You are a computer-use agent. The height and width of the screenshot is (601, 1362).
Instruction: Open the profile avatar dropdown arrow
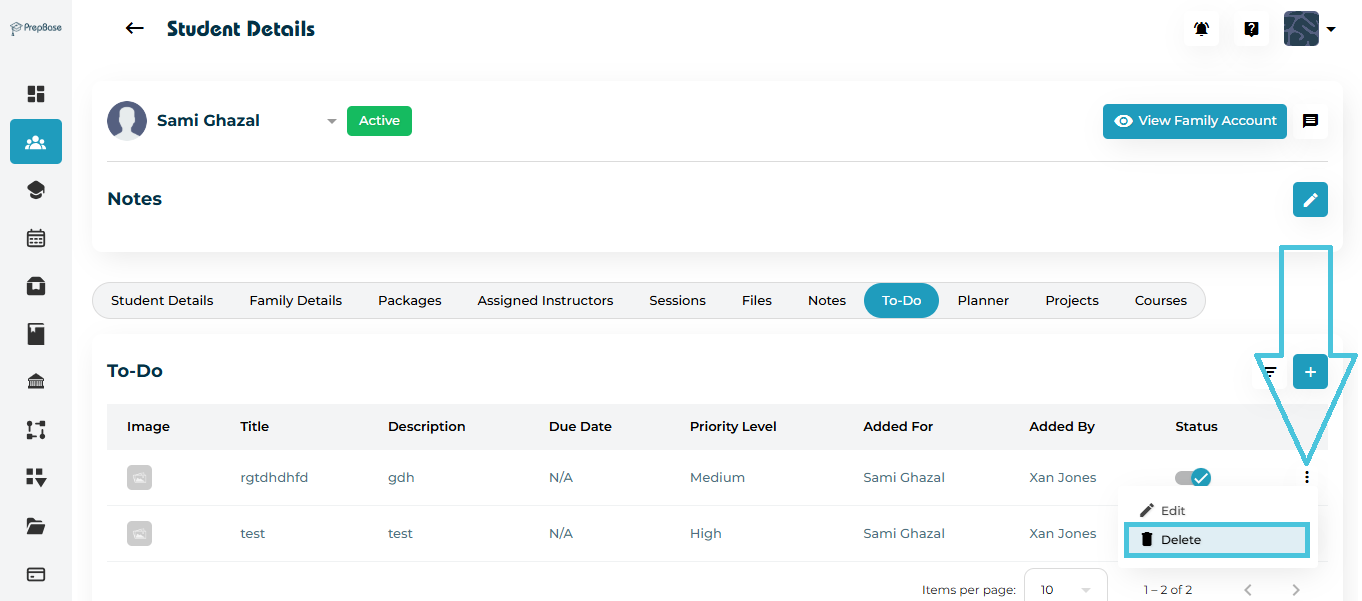coord(1331,30)
